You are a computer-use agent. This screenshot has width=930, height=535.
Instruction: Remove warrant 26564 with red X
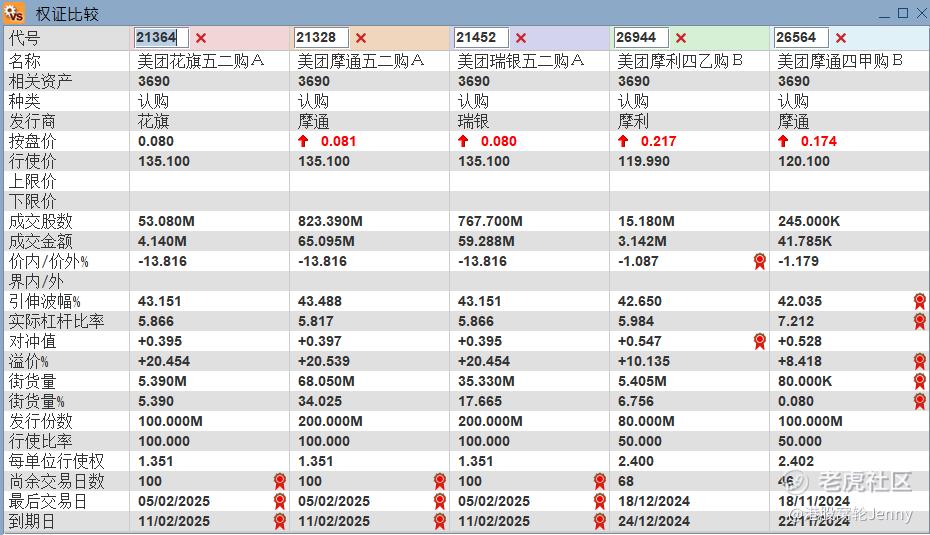click(840, 38)
